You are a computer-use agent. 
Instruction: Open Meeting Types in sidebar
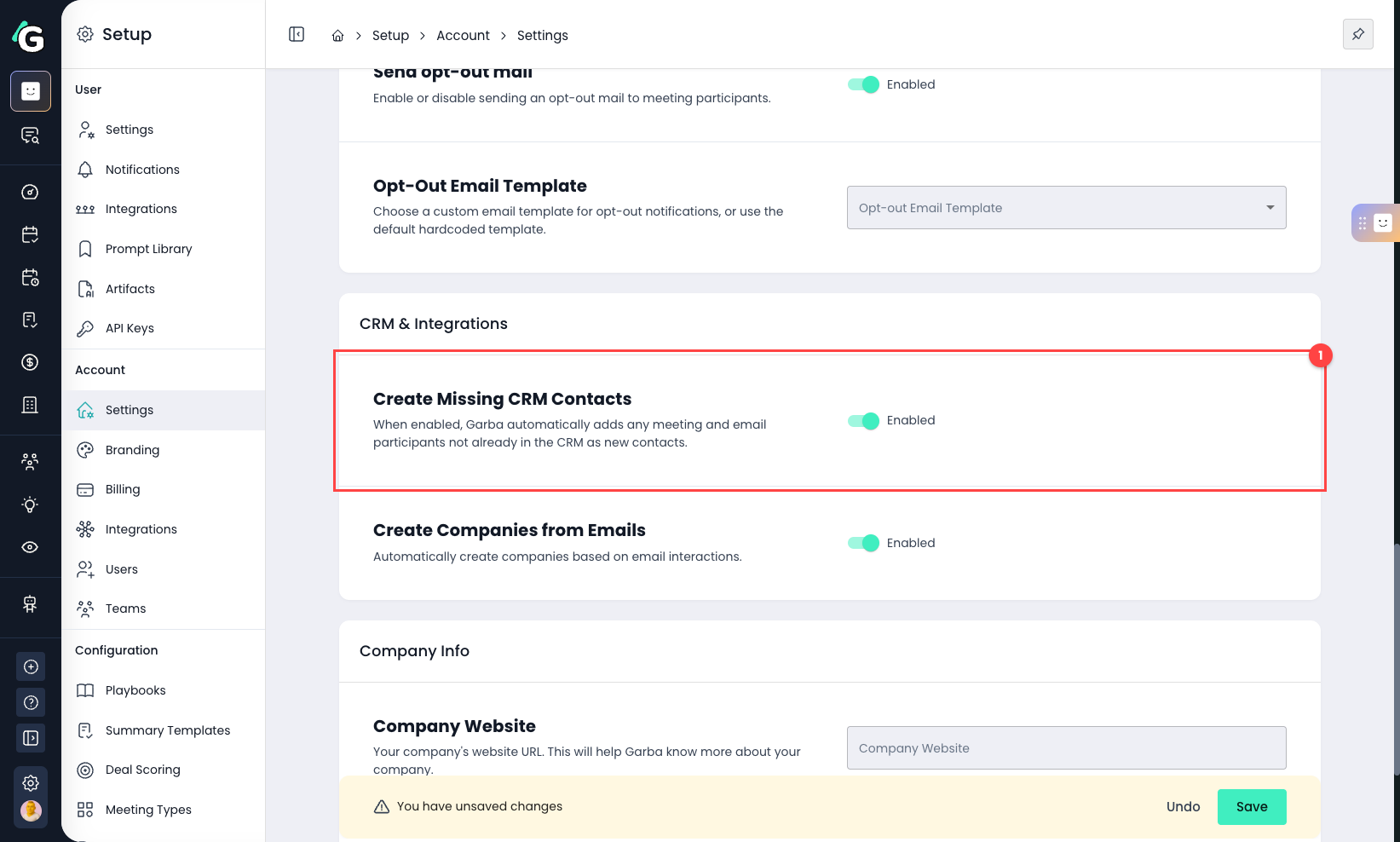[164, 810]
